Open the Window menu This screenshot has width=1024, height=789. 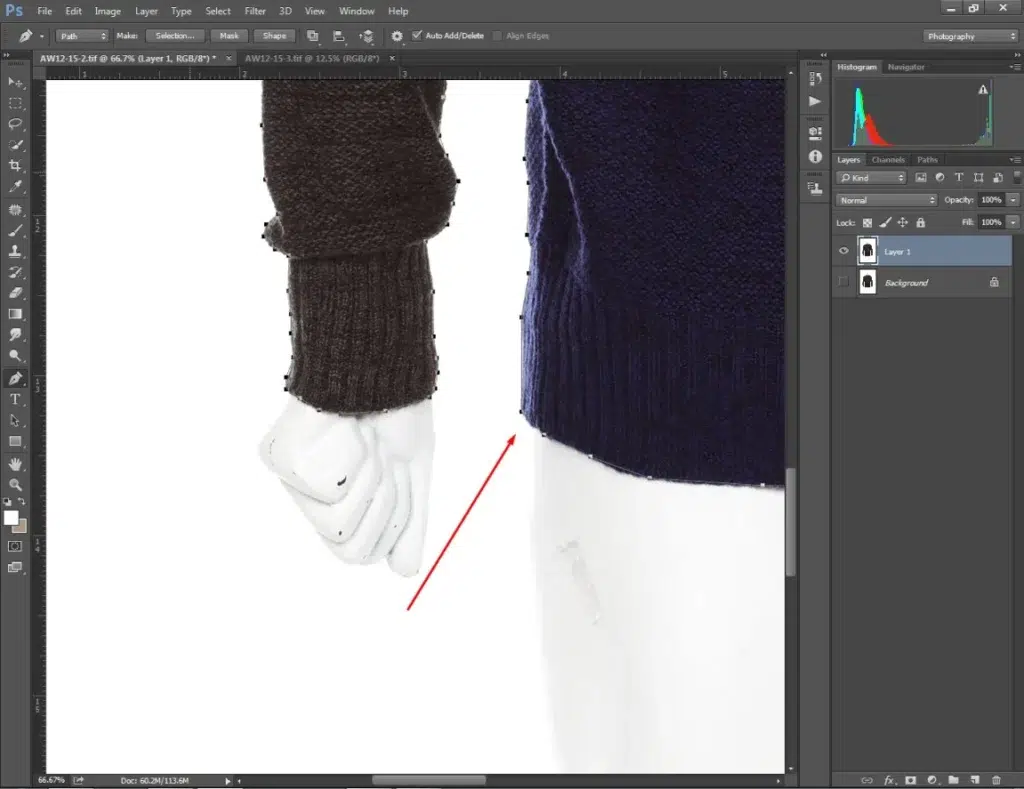[x=357, y=11]
